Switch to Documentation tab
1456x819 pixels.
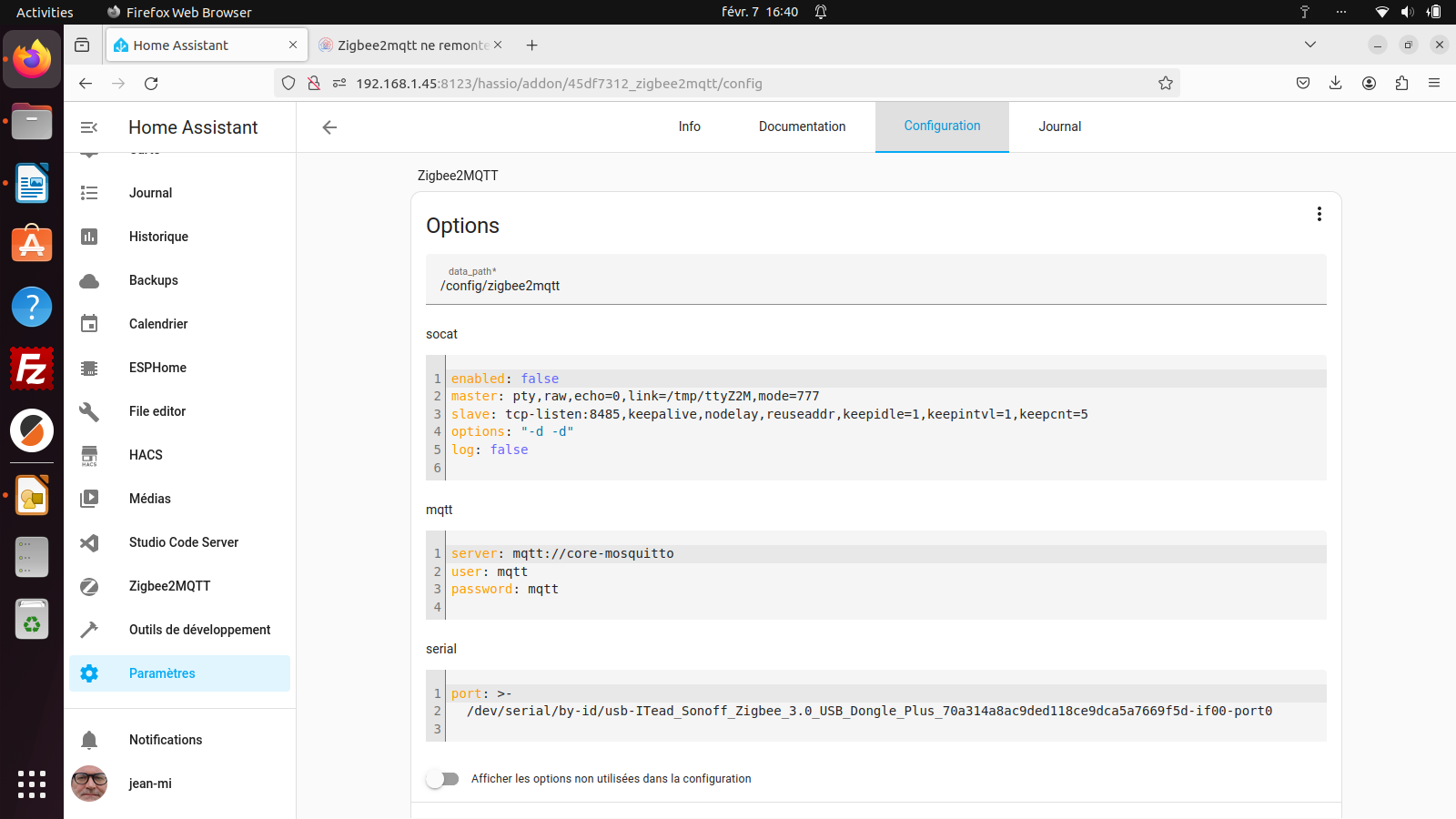click(803, 126)
